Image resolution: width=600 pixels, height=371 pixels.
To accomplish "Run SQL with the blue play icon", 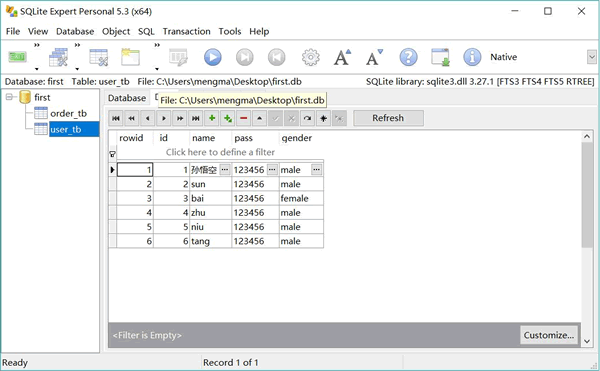I will (212, 57).
